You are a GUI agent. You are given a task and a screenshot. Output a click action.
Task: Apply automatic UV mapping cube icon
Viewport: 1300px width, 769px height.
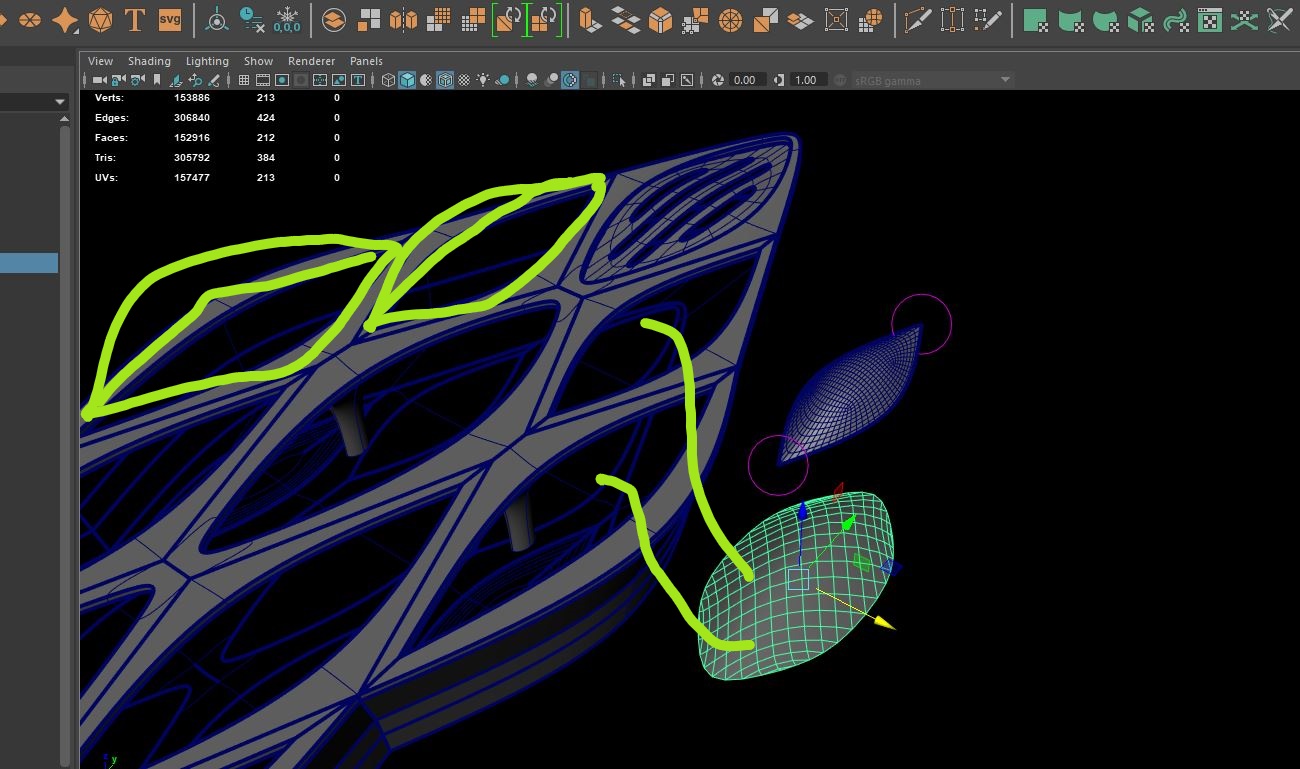pyautogui.click(x=1140, y=19)
